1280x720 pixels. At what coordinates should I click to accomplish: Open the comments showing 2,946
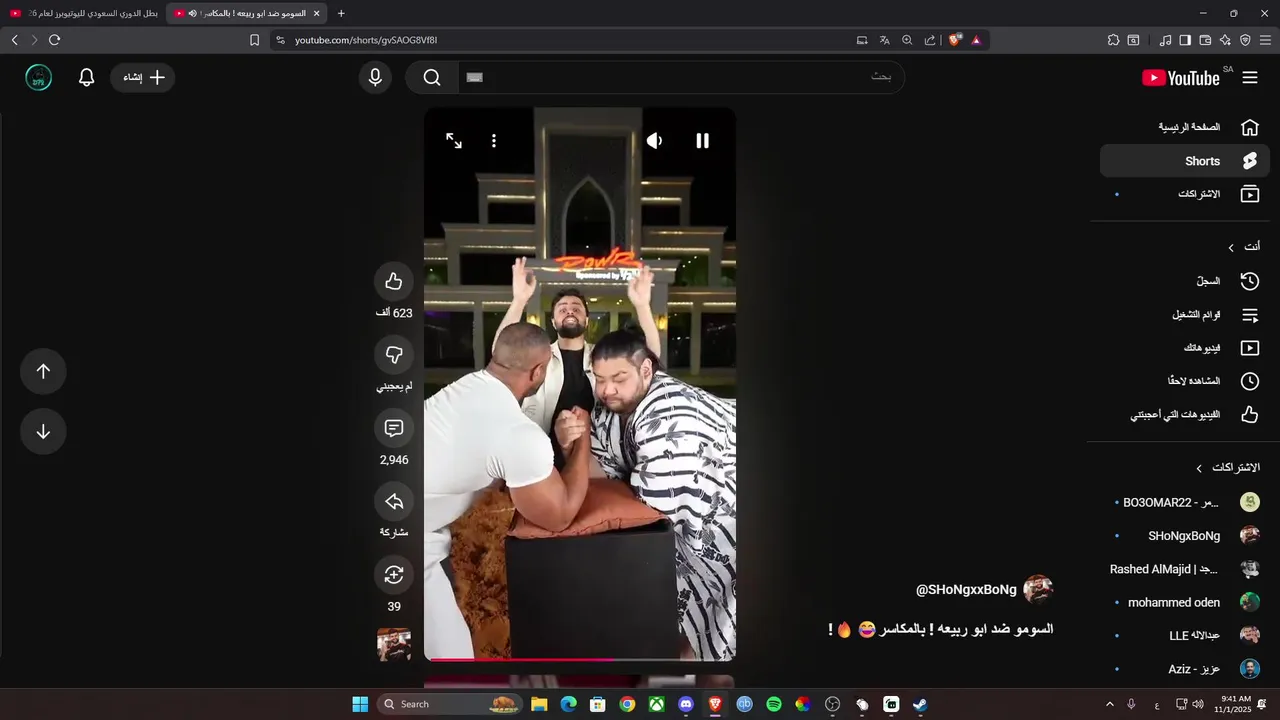click(x=394, y=429)
